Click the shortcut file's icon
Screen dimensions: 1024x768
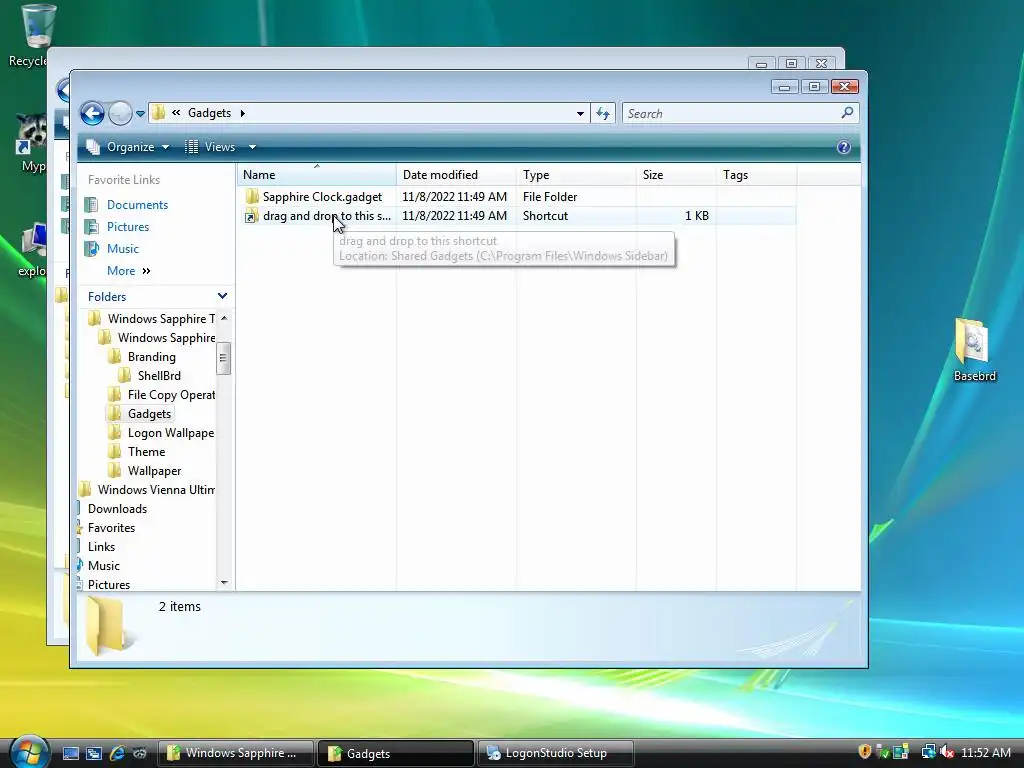[x=251, y=216]
